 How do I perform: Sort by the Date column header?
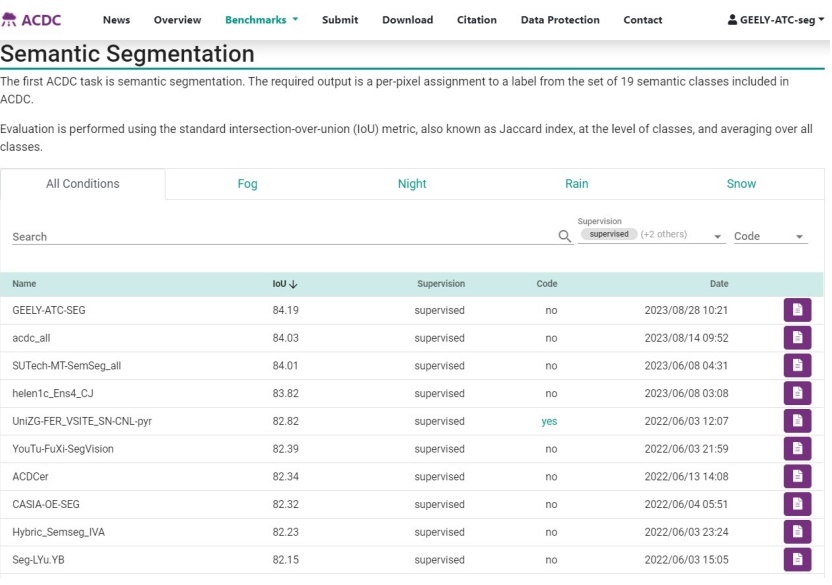pyautogui.click(x=719, y=283)
